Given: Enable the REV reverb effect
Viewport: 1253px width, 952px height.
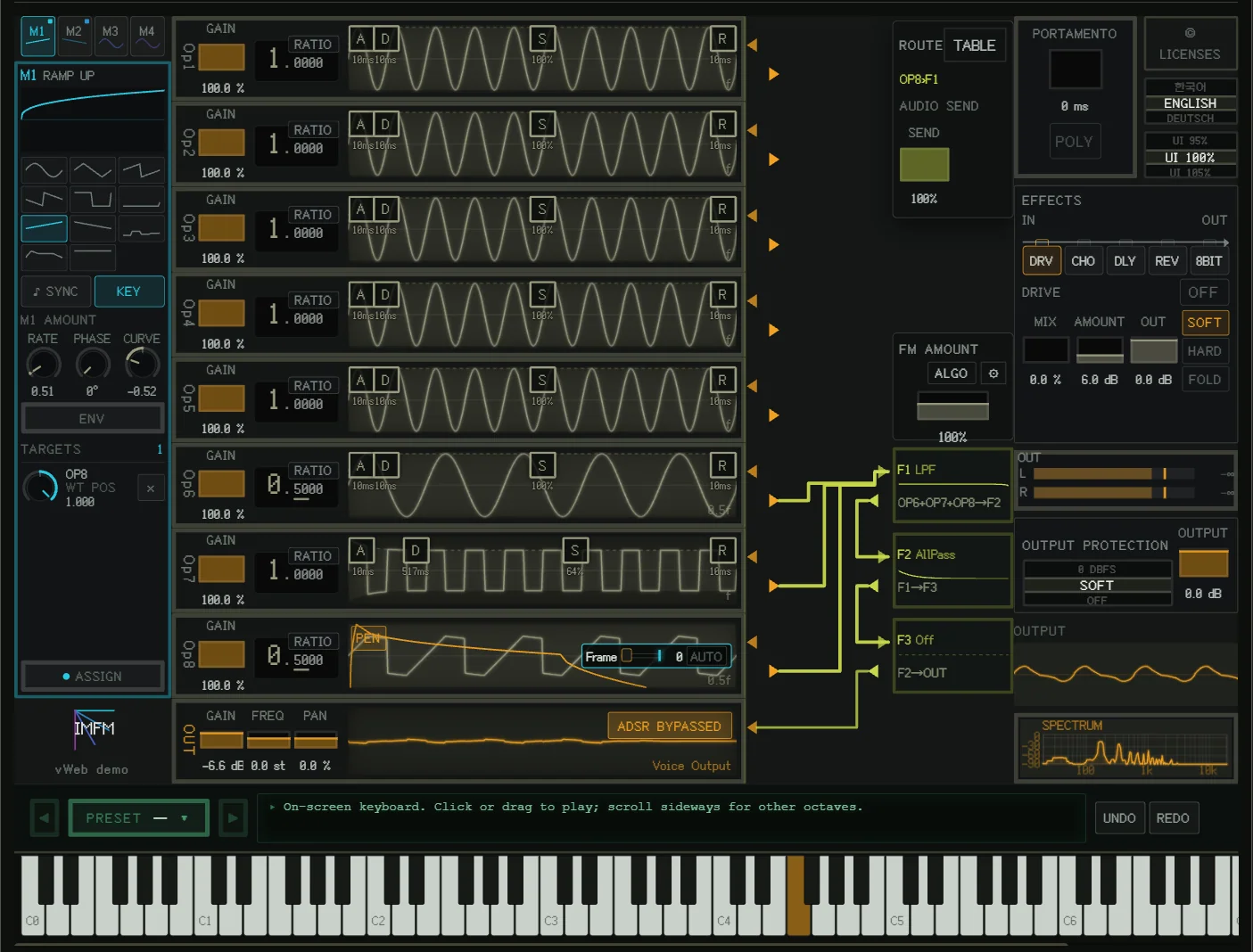Looking at the screenshot, I should click(1166, 261).
